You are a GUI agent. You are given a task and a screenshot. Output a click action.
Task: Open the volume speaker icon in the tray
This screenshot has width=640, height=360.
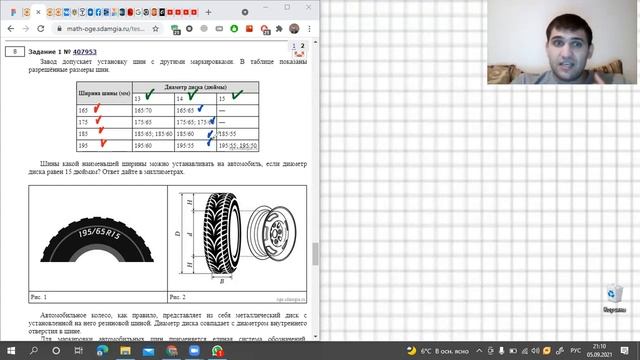(x=535, y=351)
